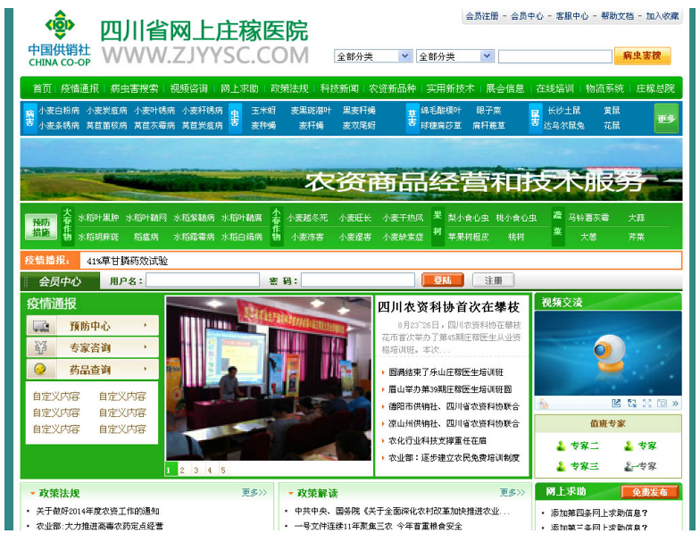Image resolution: width=700 pixels, height=542 pixels.
Task: Click the truck icon beside 预防中心
Action: point(41,326)
